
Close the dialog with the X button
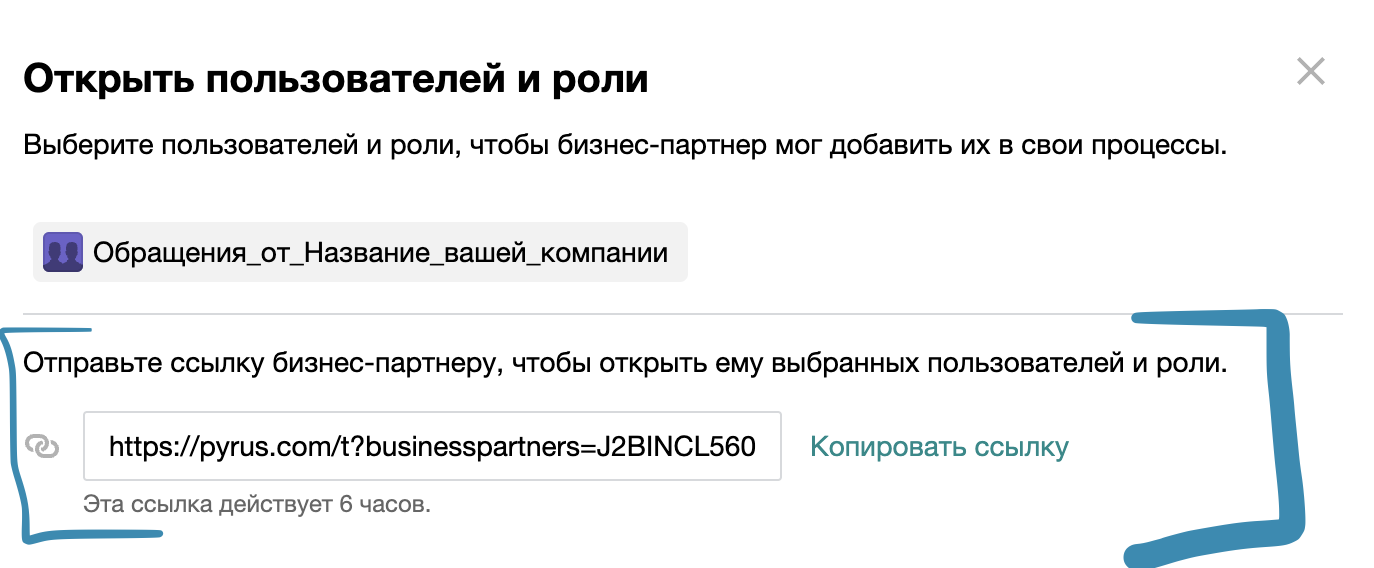pos(1310,72)
